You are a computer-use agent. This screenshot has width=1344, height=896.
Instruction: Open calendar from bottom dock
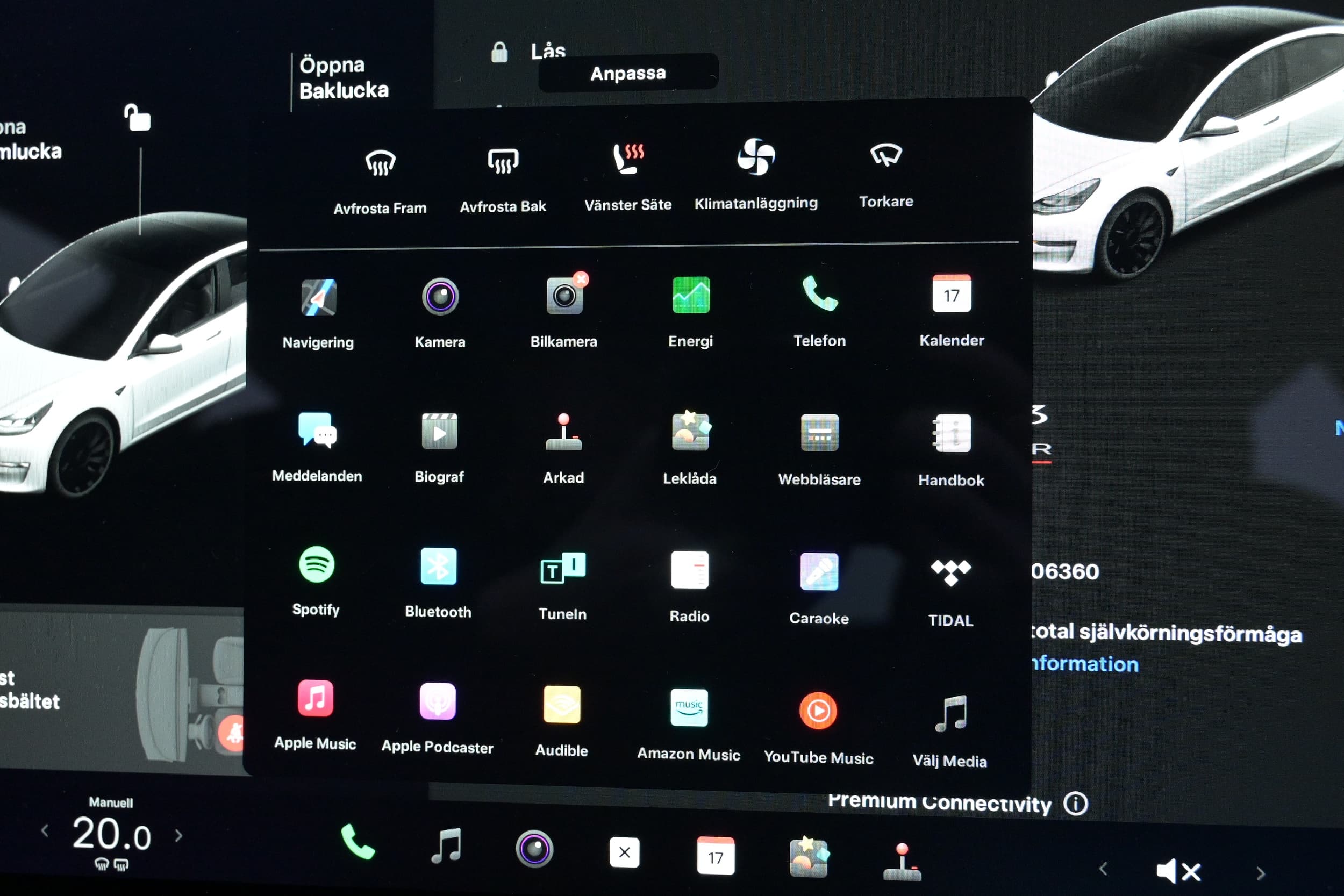(716, 856)
